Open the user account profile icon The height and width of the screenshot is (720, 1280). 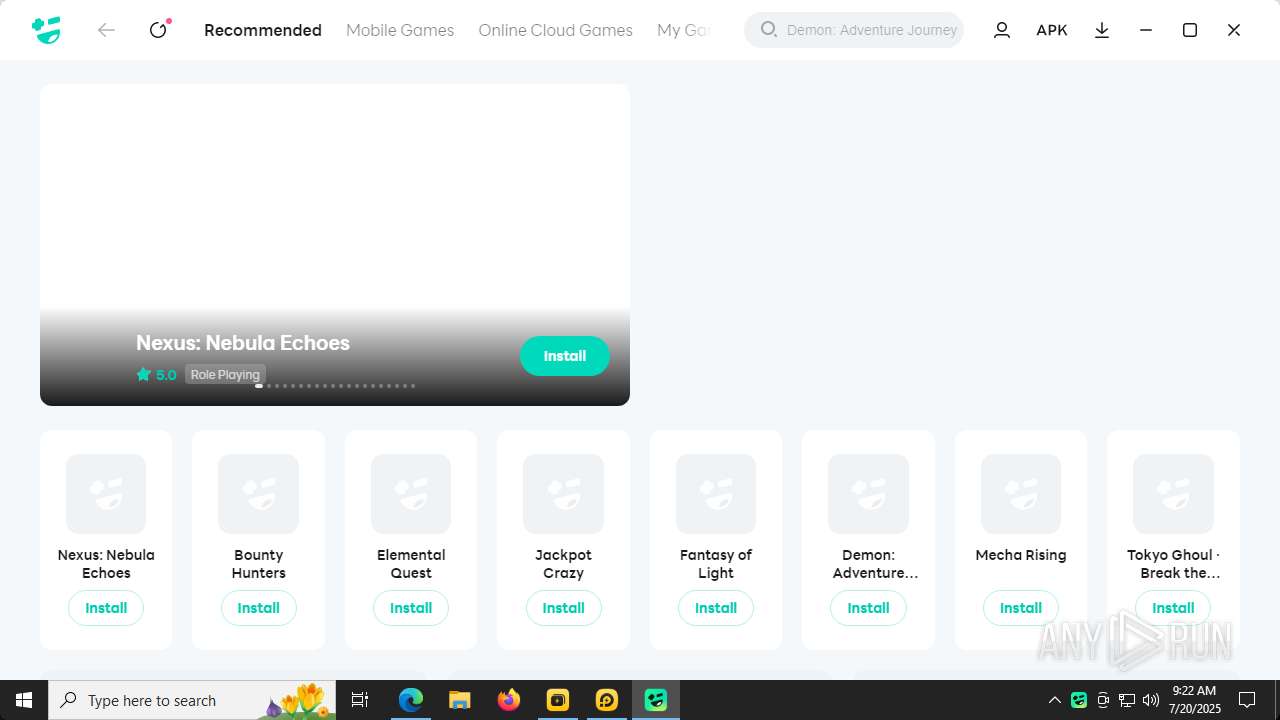coord(1001,30)
